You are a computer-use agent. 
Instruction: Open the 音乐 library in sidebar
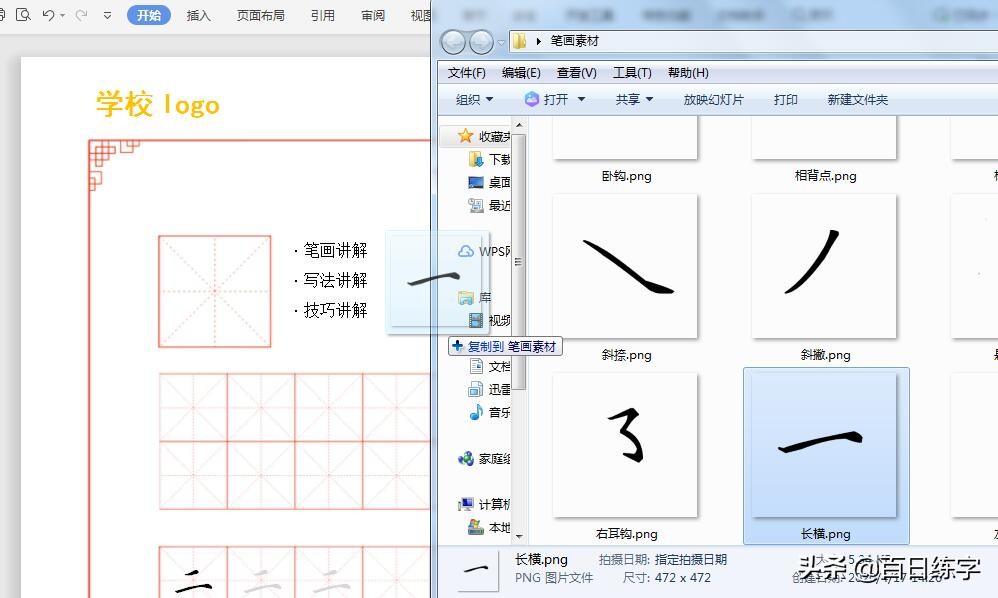tap(488, 412)
